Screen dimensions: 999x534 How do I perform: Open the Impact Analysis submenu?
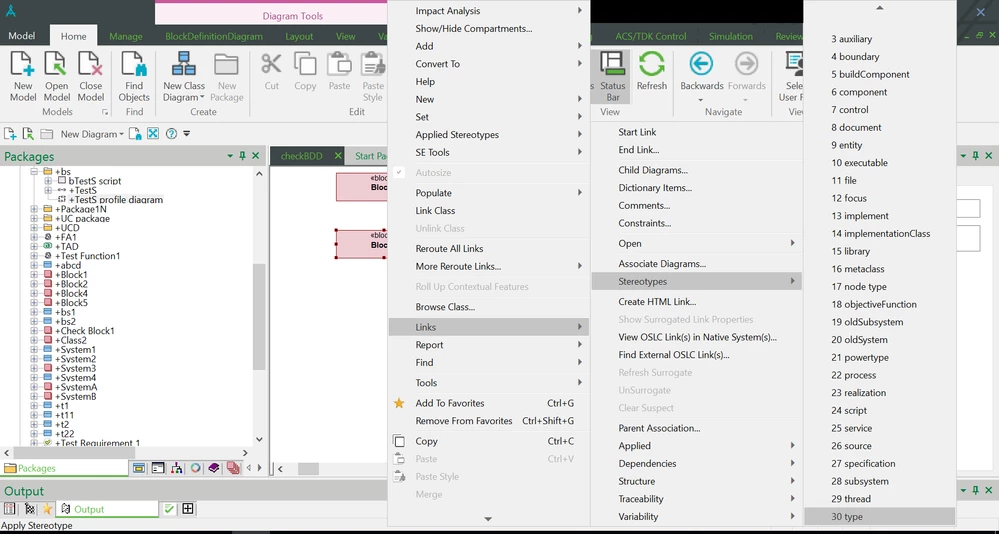489,11
